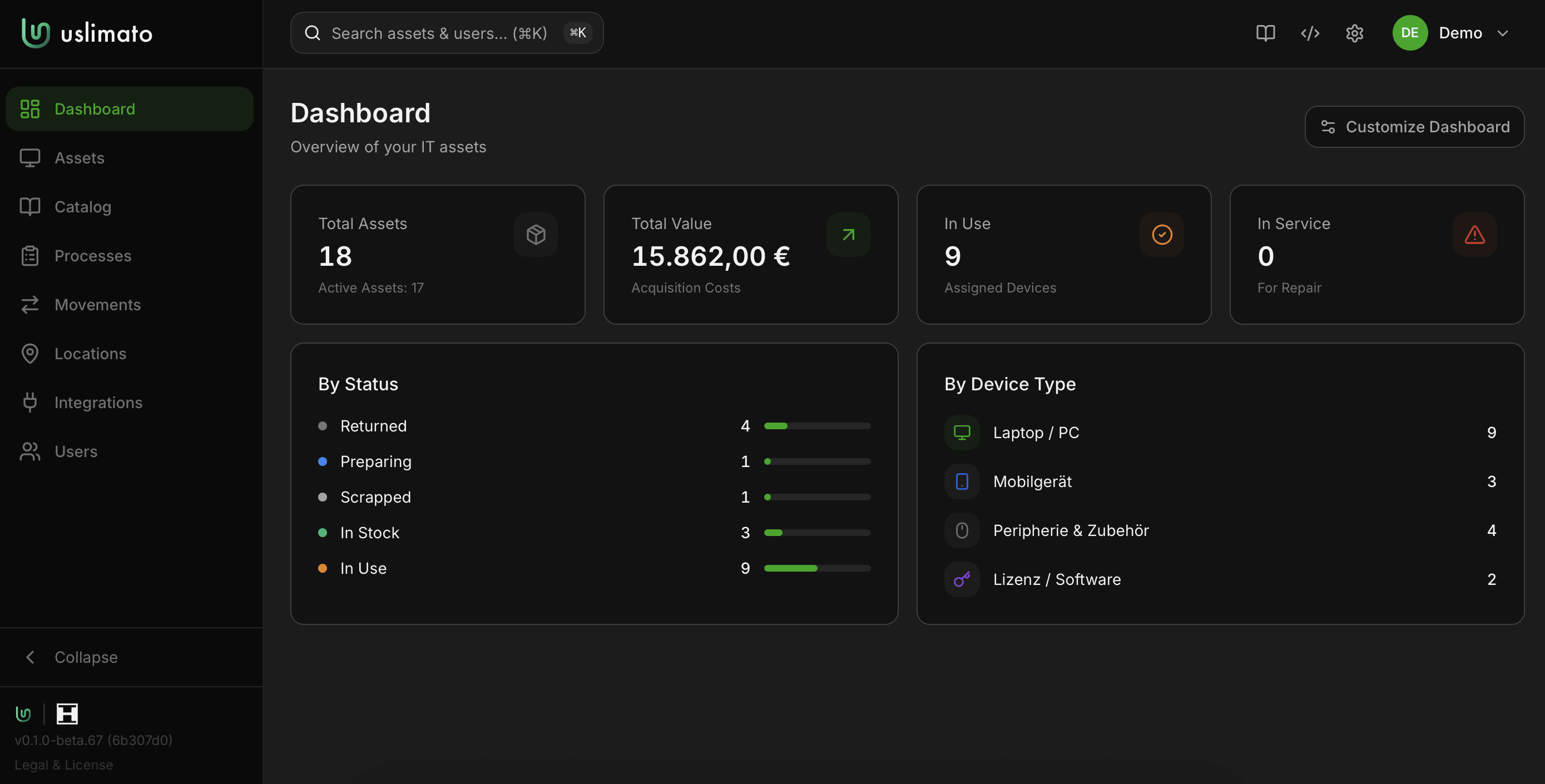1545x784 pixels.
Task: Click the blue Preparing status dot
Action: tap(323, 462)
